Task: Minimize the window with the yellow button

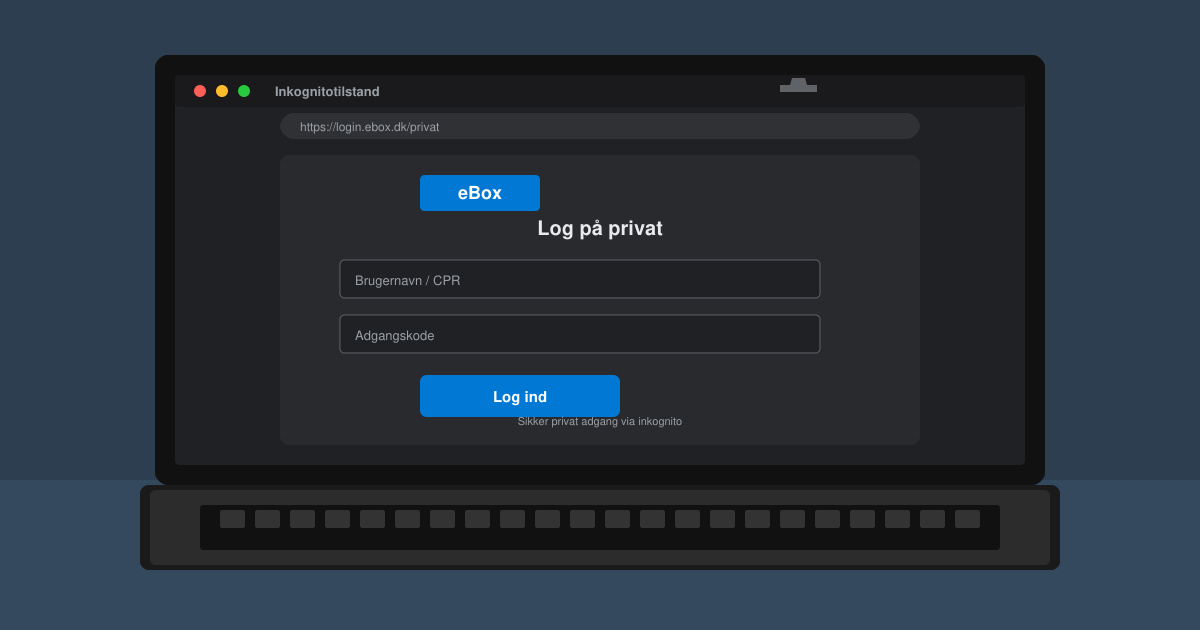Action: pyautogui.click(x=222, y=91)
